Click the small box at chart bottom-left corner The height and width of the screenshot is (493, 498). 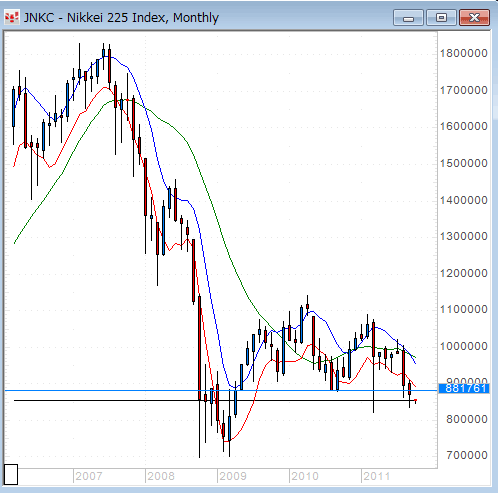click(11, 474)
